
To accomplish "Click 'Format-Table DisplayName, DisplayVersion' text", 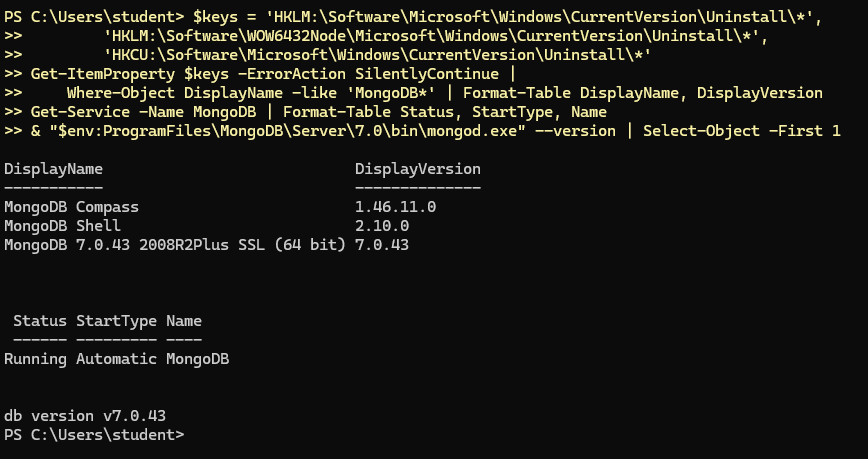I will [x=643, y=93].
